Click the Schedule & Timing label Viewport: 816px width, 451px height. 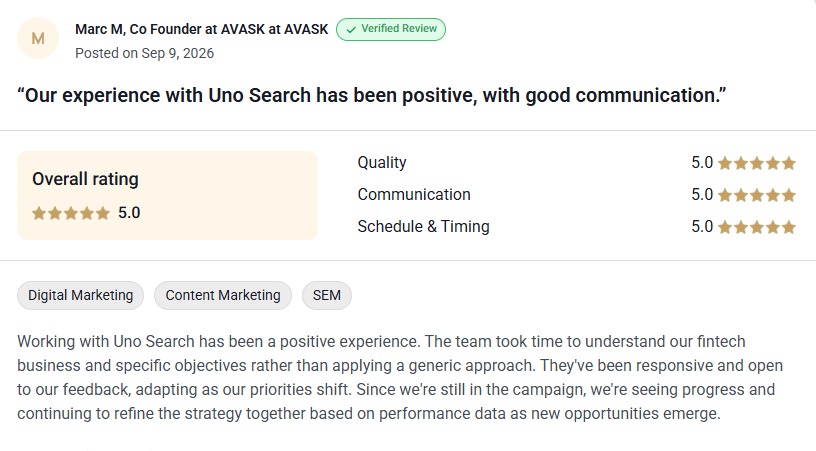[x=424, y=227]
